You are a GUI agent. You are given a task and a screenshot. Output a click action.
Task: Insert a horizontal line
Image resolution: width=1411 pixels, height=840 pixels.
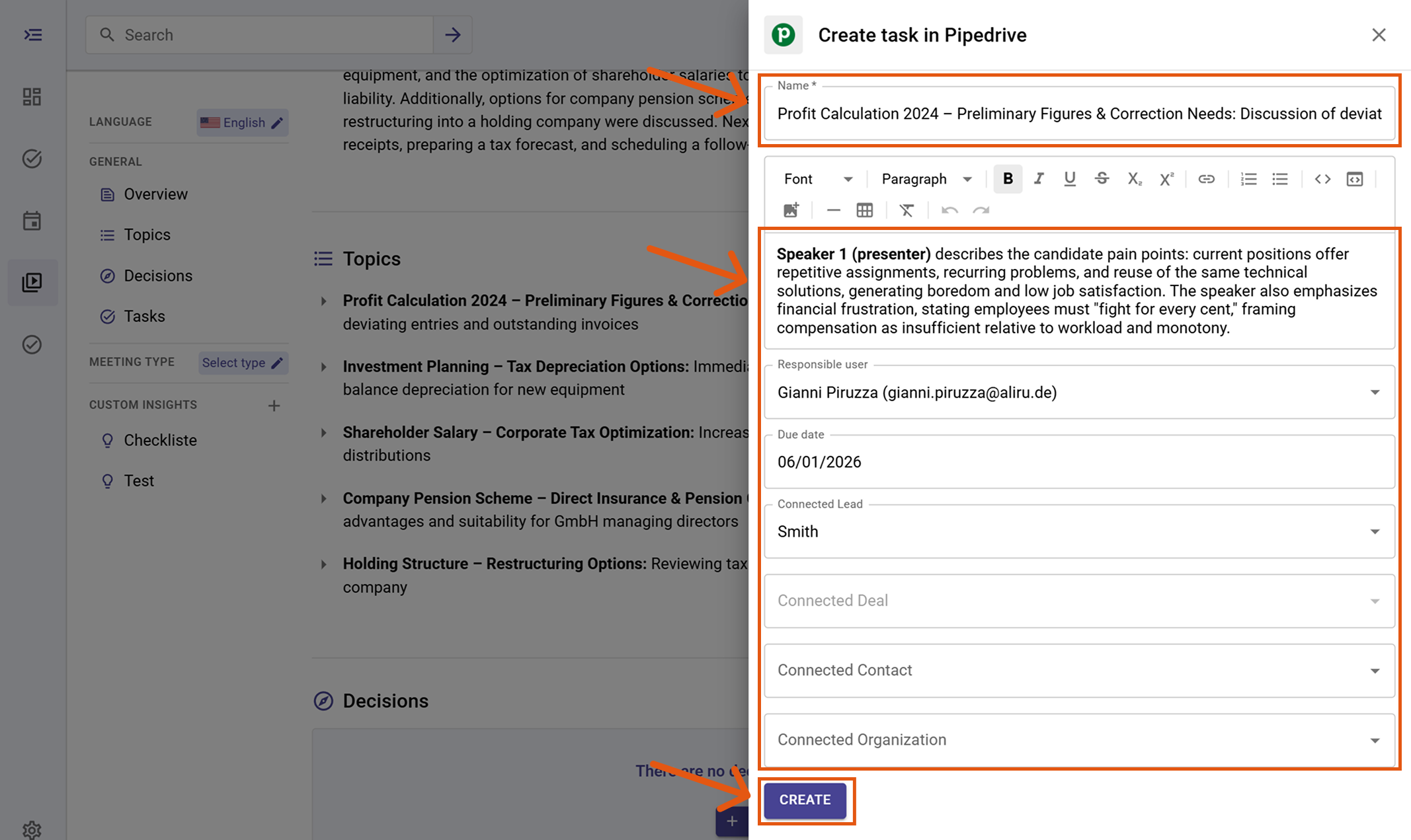coord(833,210)
